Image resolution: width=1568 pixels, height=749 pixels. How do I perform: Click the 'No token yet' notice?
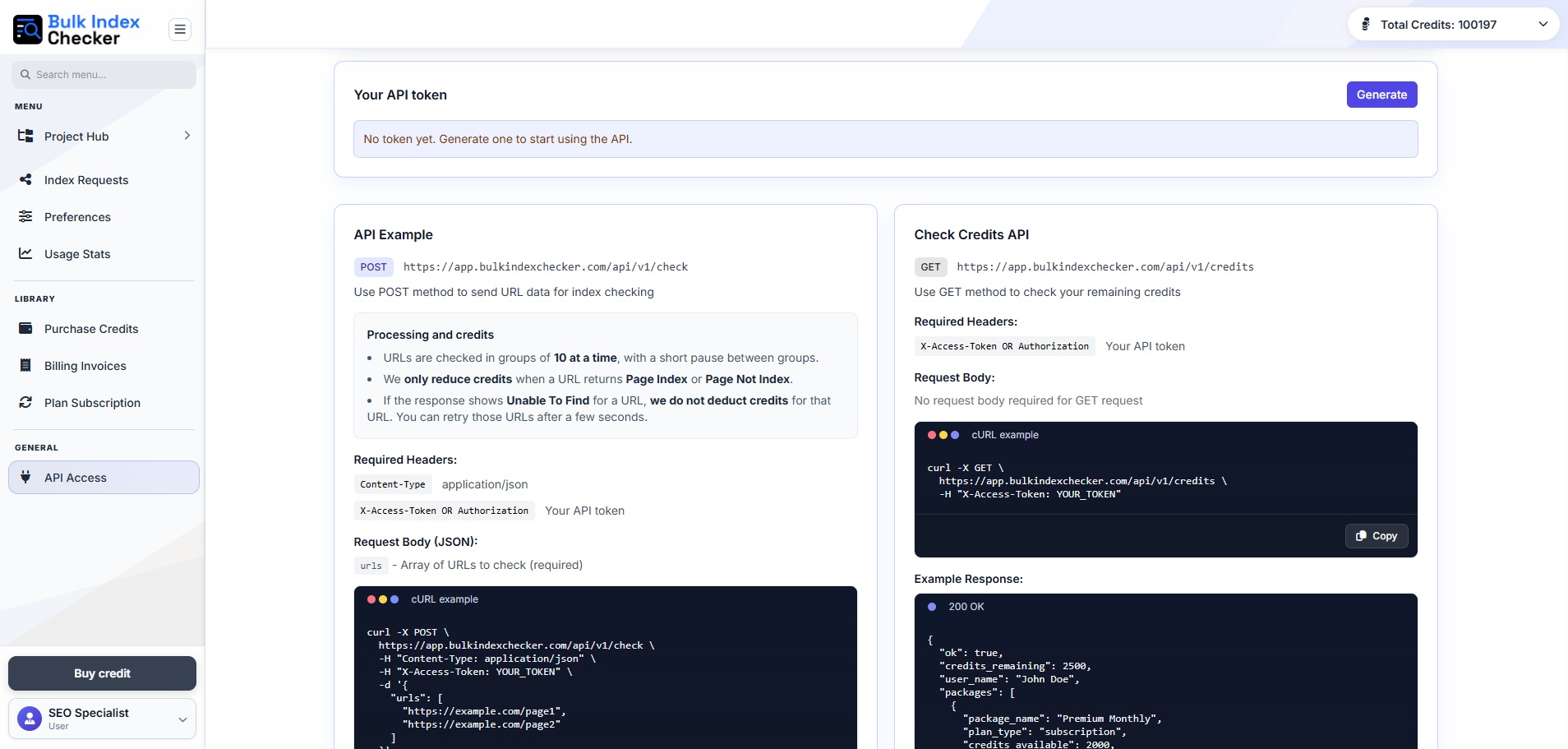point(885,139)
